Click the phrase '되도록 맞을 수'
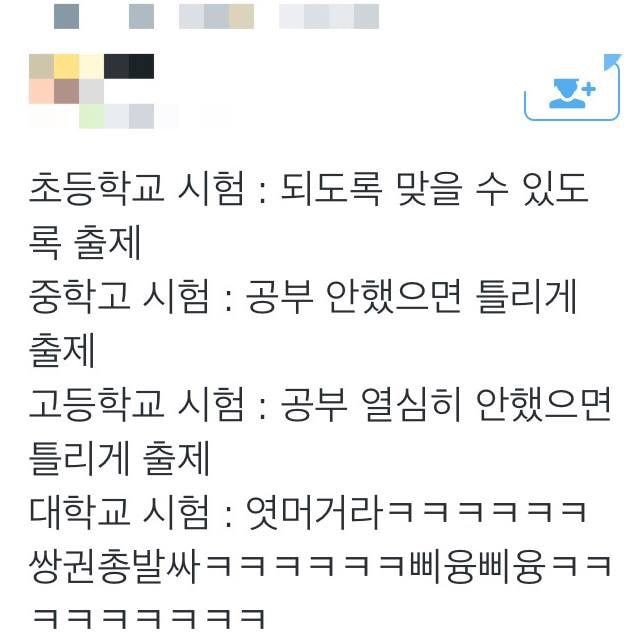The width and height of the screenshot is (640, 640). coord(396,189)
